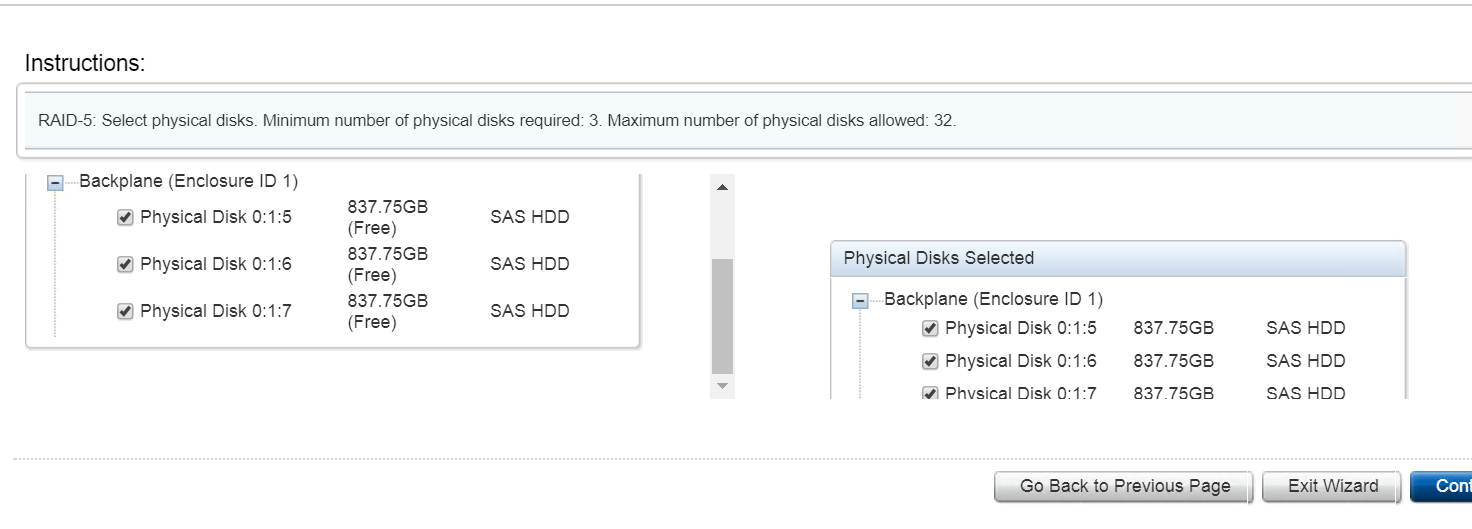Click the scrollbar down arrow

pos(722,386)
